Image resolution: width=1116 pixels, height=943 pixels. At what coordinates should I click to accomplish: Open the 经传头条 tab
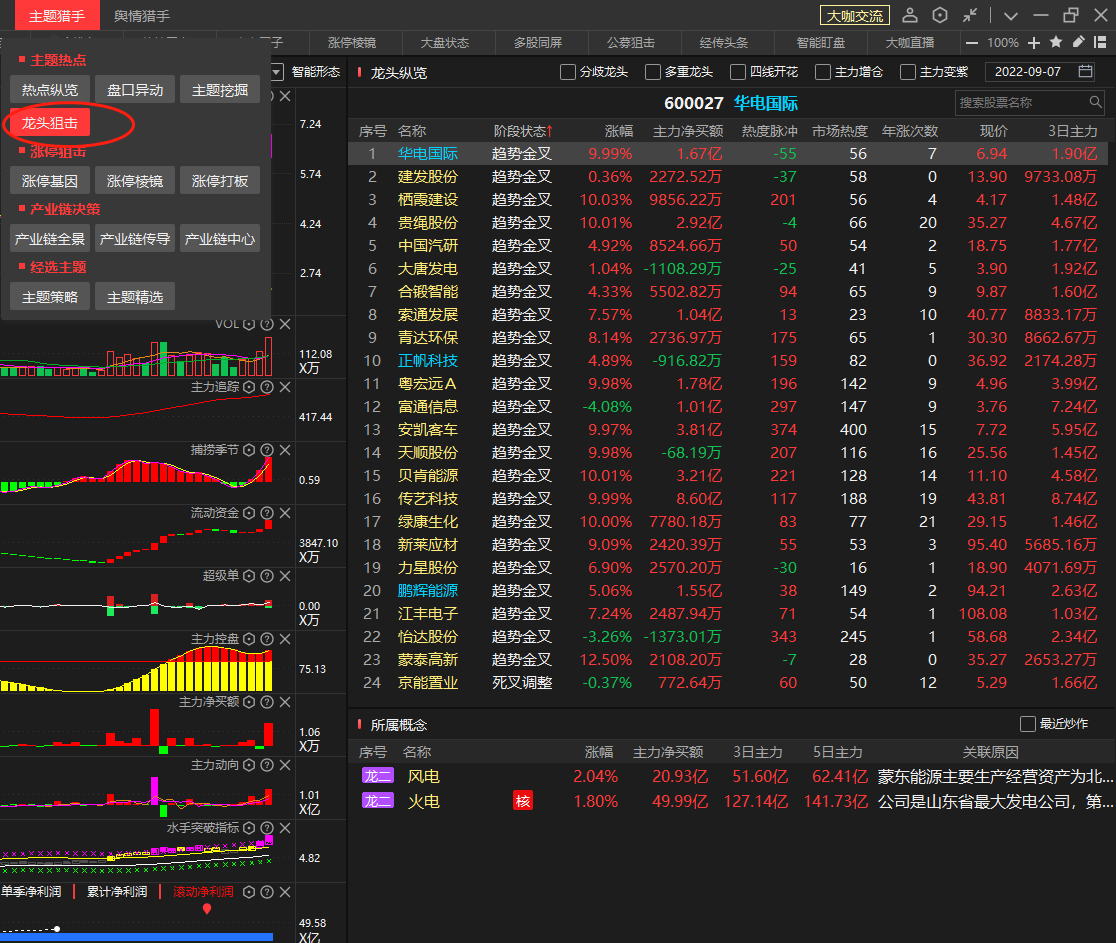(724, 43)
